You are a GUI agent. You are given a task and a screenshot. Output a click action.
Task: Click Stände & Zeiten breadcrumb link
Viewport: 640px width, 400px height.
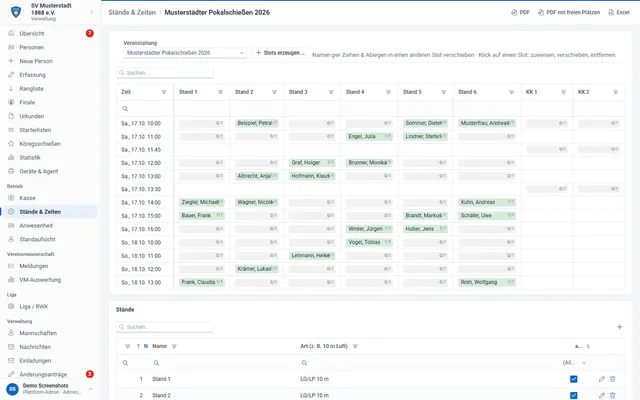coord(132,13)
